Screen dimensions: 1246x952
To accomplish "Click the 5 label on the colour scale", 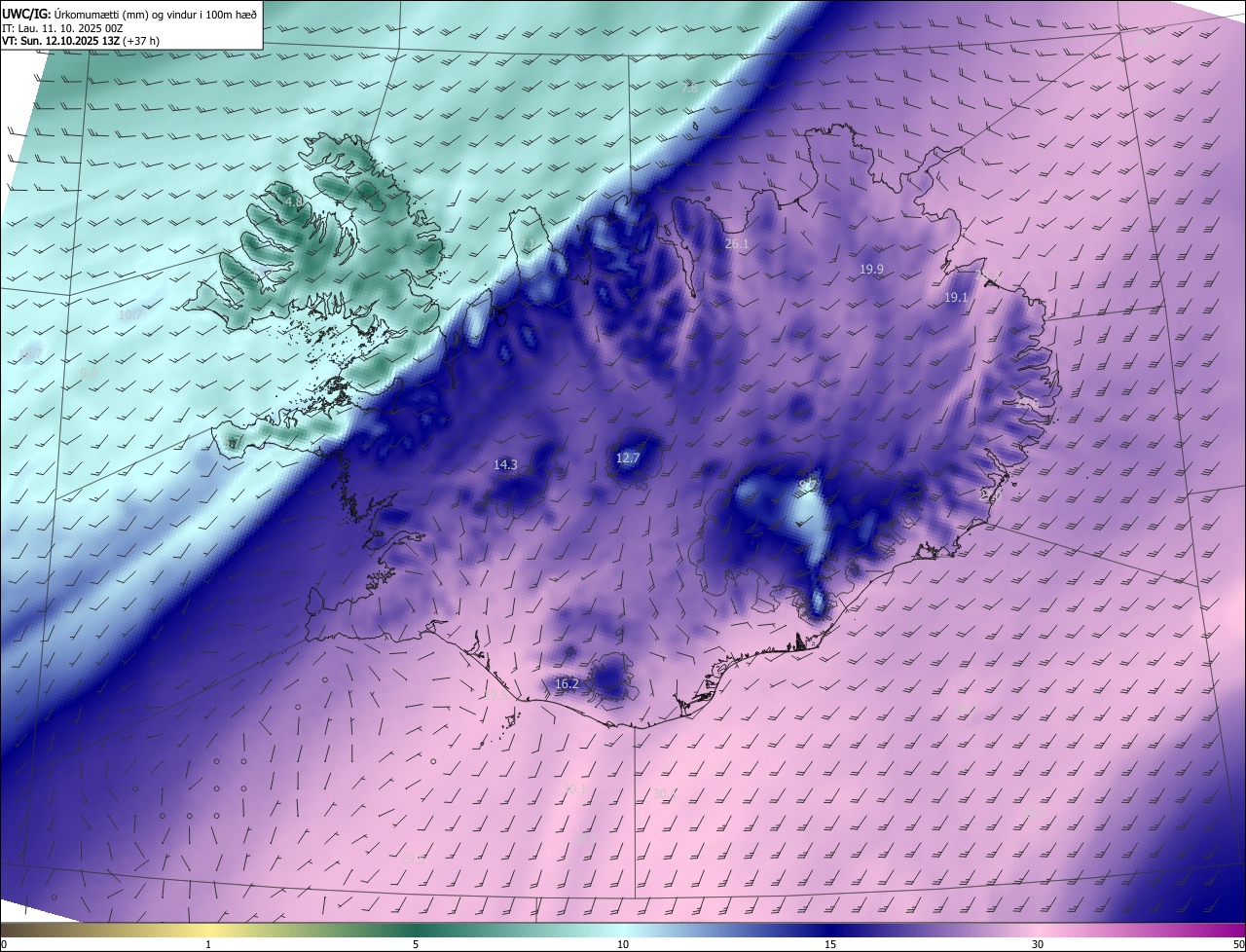I will click(416, 944).
